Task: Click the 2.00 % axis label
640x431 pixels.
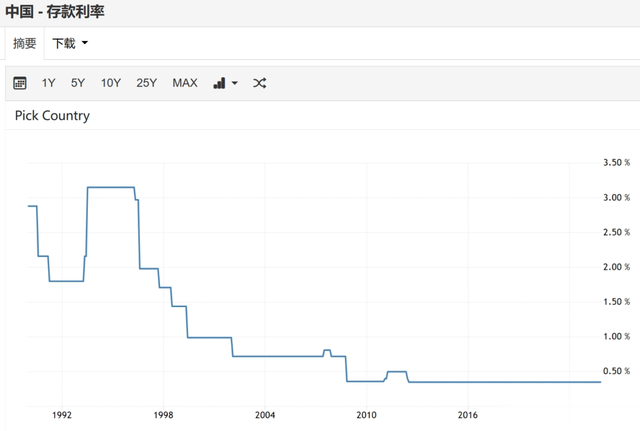Action: 616,267
